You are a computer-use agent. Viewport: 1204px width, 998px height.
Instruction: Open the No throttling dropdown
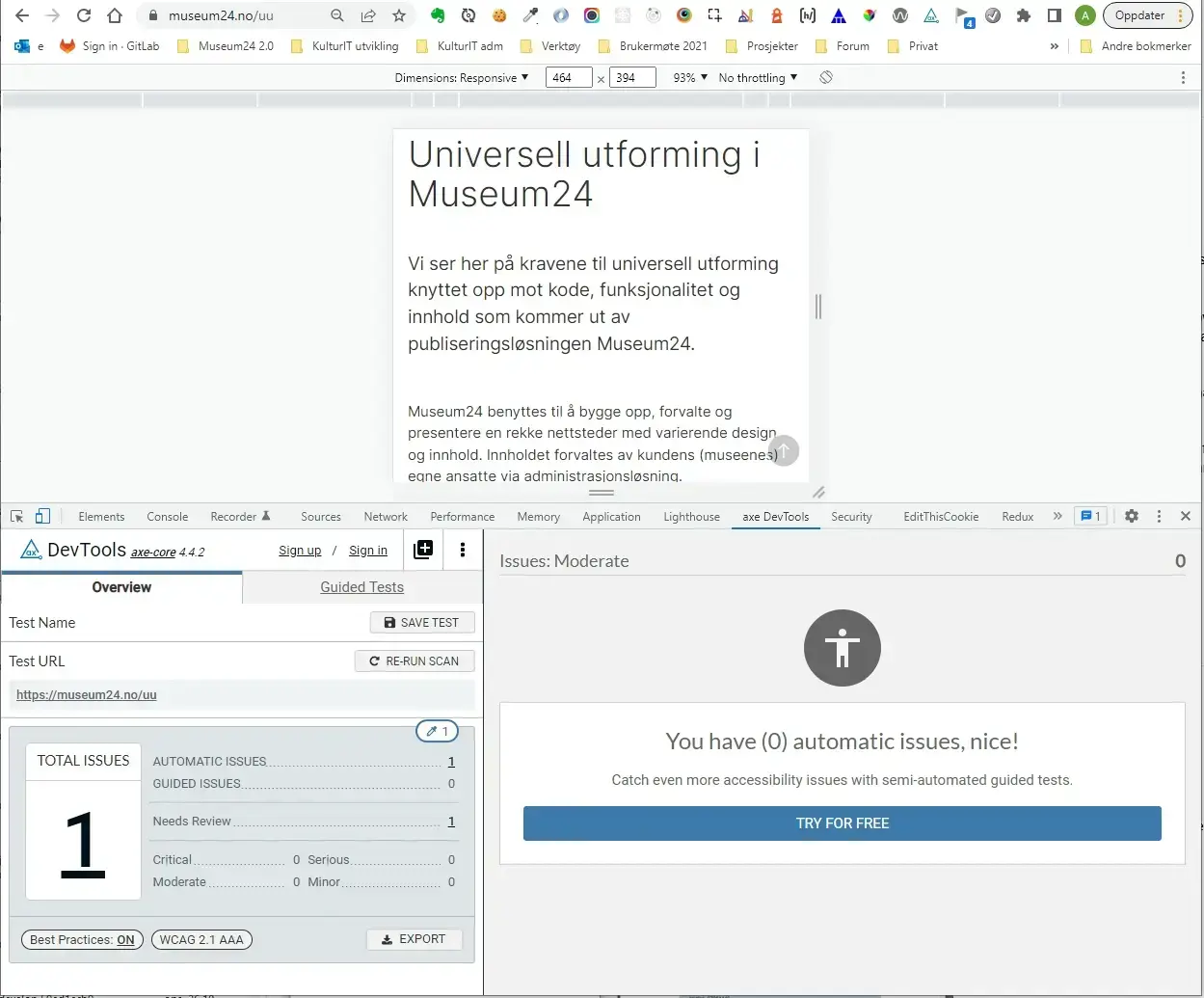pyautogui.click(x=758, y=78)
